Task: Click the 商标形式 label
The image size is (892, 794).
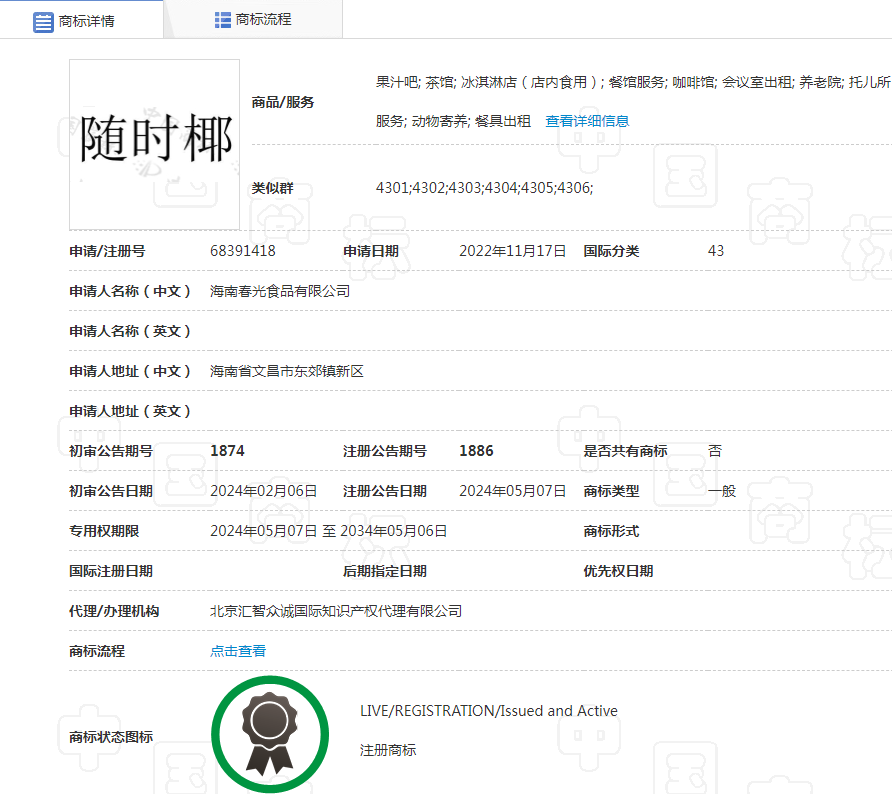Action: (611, 531)
